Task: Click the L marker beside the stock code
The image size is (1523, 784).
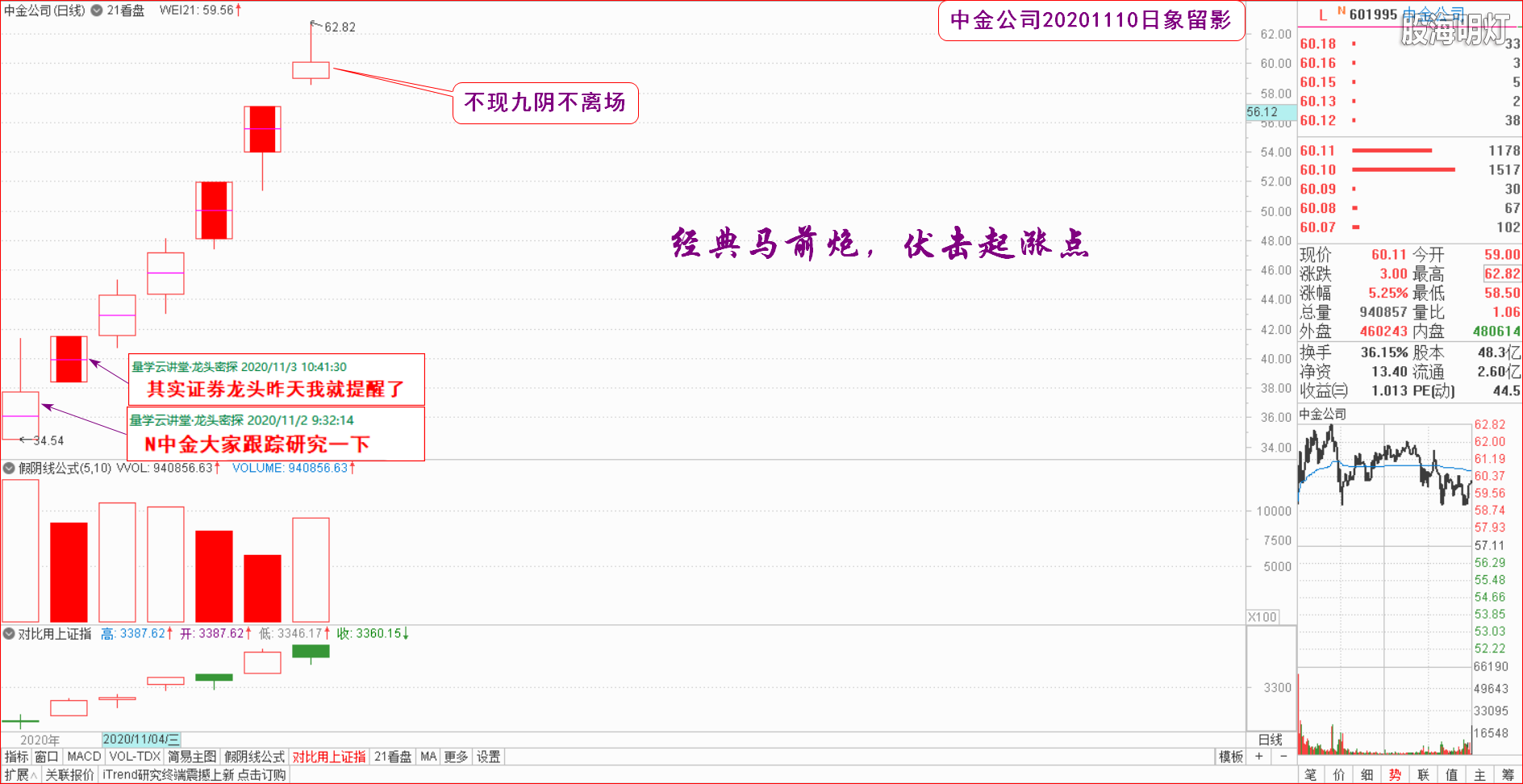Action: 1323,15
